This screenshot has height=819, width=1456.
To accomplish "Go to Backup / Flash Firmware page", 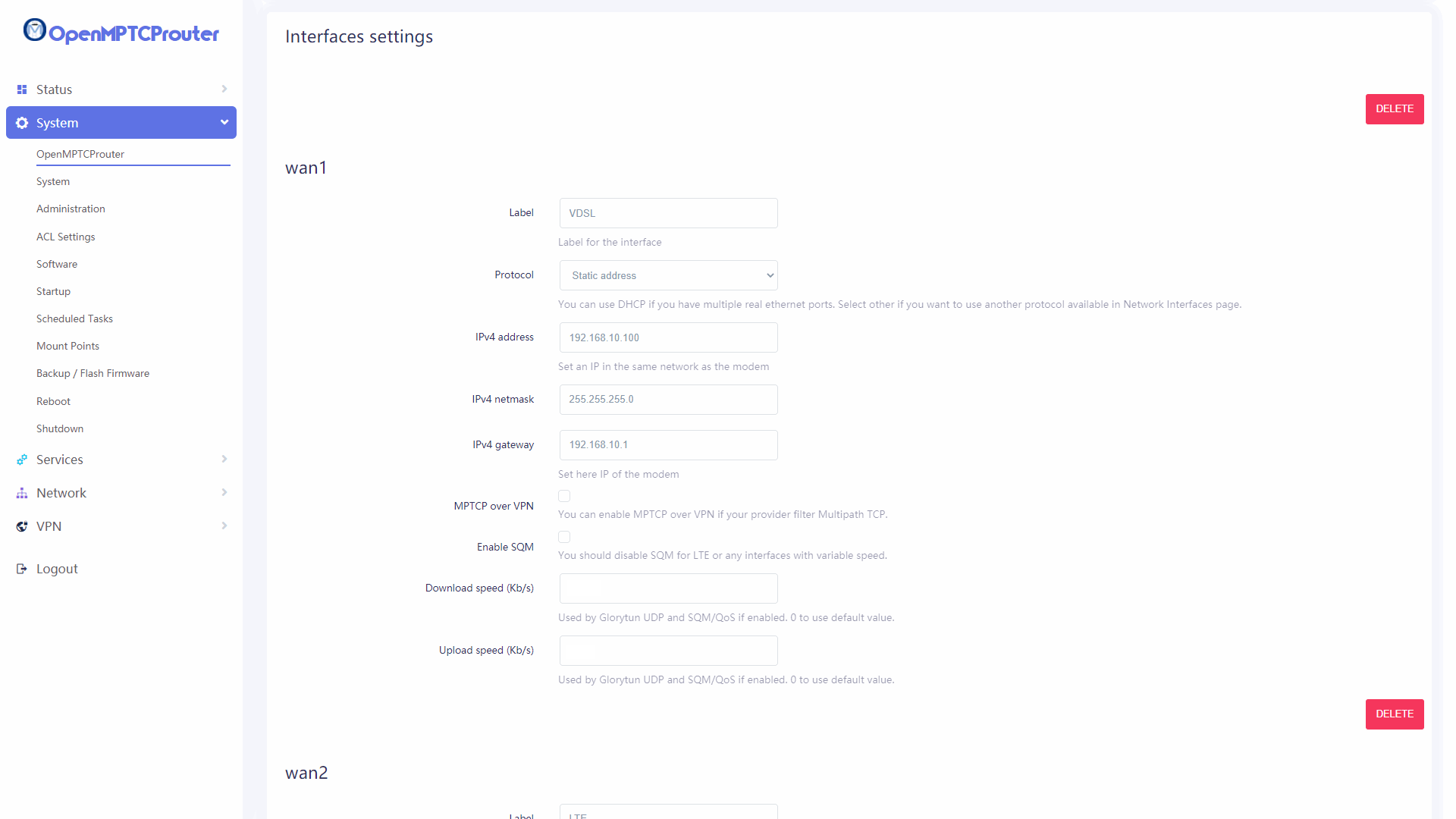I will click(x=93, y=373).
